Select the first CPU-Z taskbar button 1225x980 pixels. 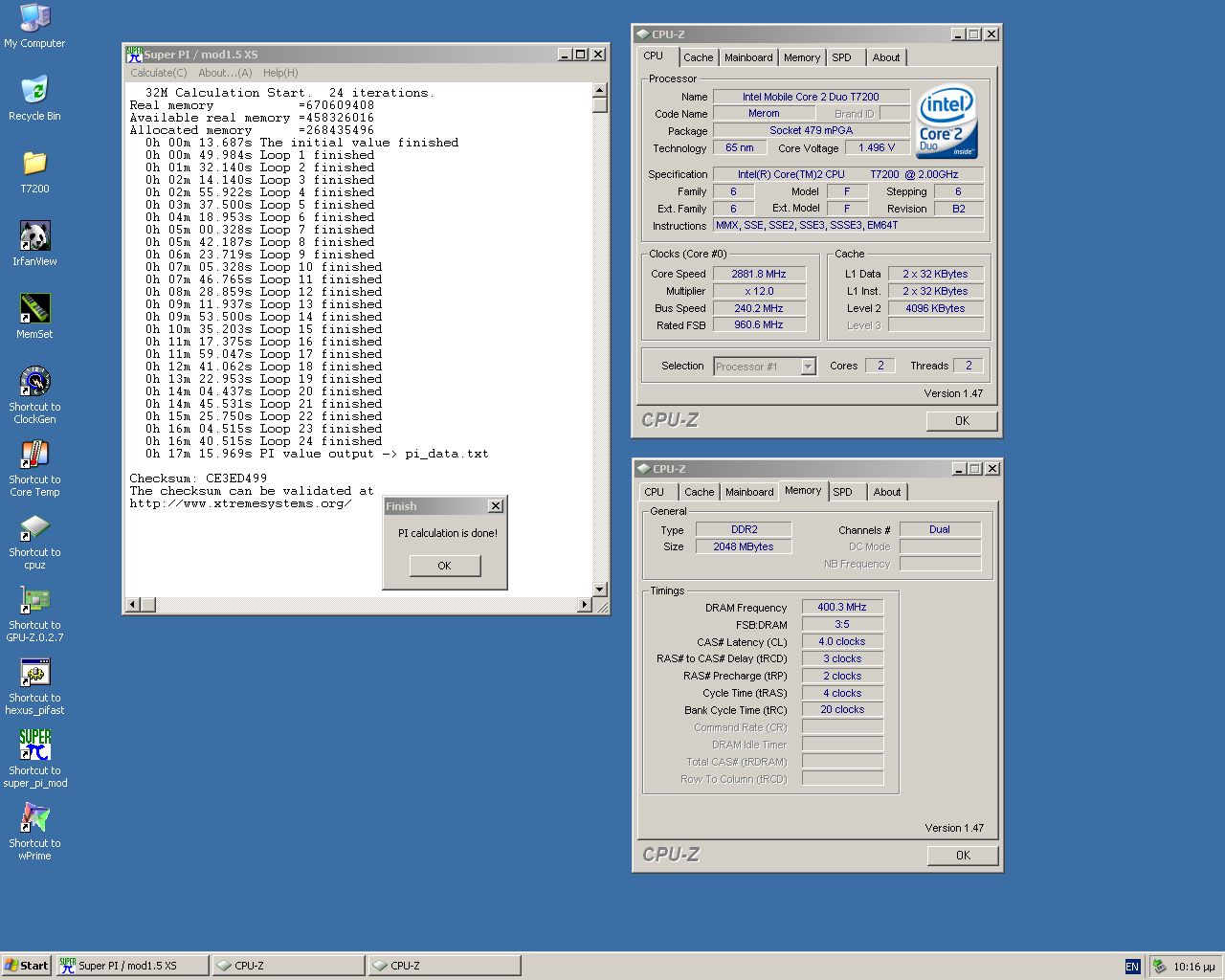pos(288,966)
